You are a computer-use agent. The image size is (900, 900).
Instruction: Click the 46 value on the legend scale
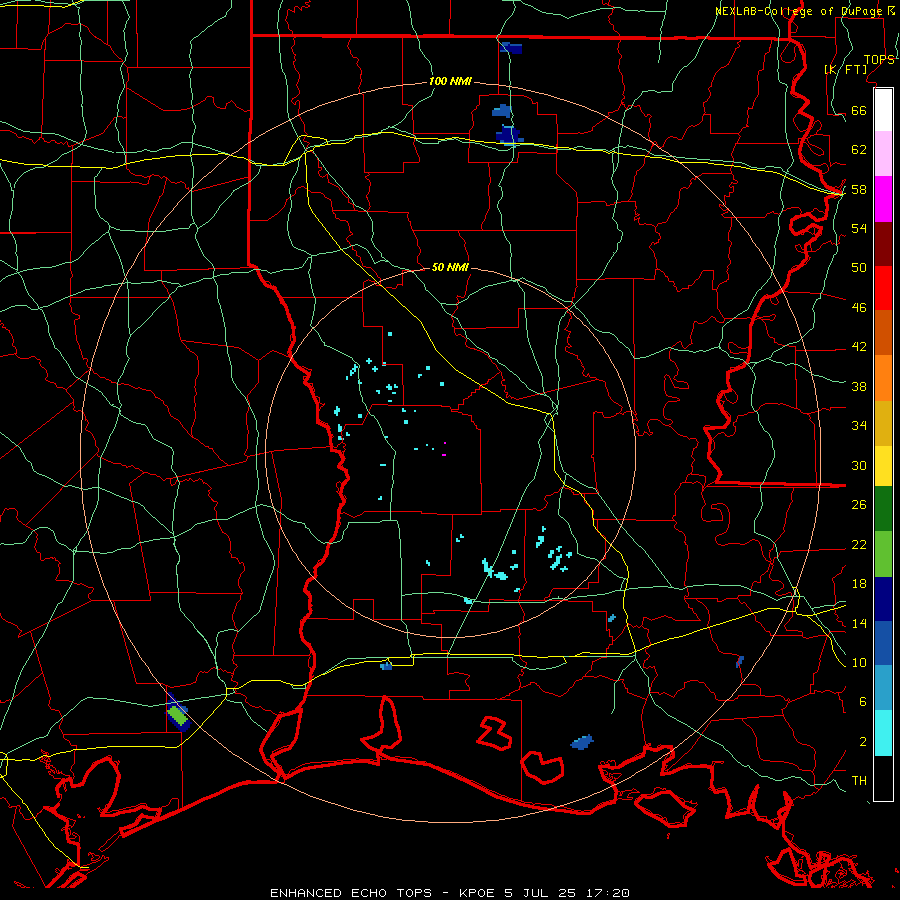tap(859, 308)
